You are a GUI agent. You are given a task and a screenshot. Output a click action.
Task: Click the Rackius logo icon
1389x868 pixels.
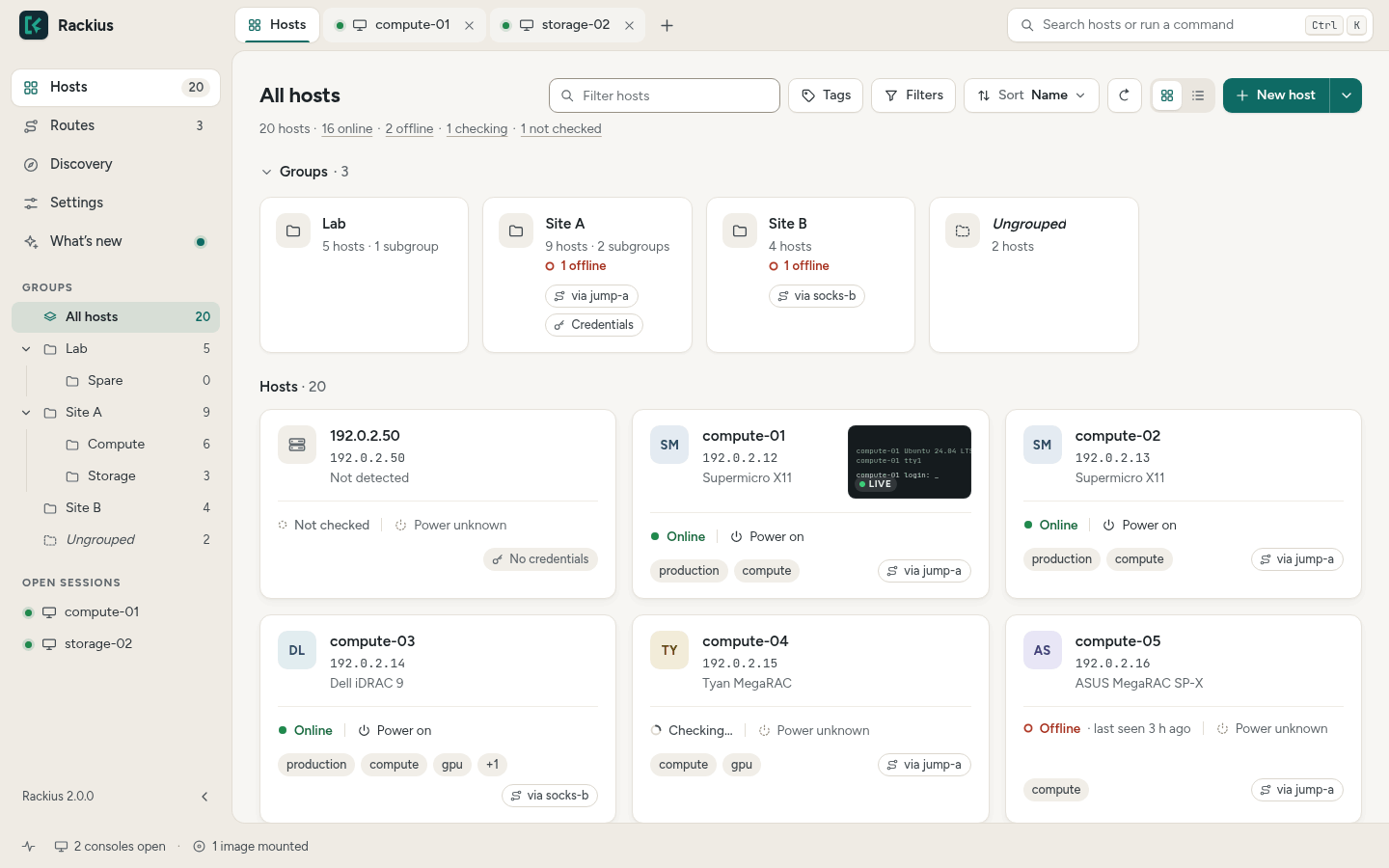[34, 25]
